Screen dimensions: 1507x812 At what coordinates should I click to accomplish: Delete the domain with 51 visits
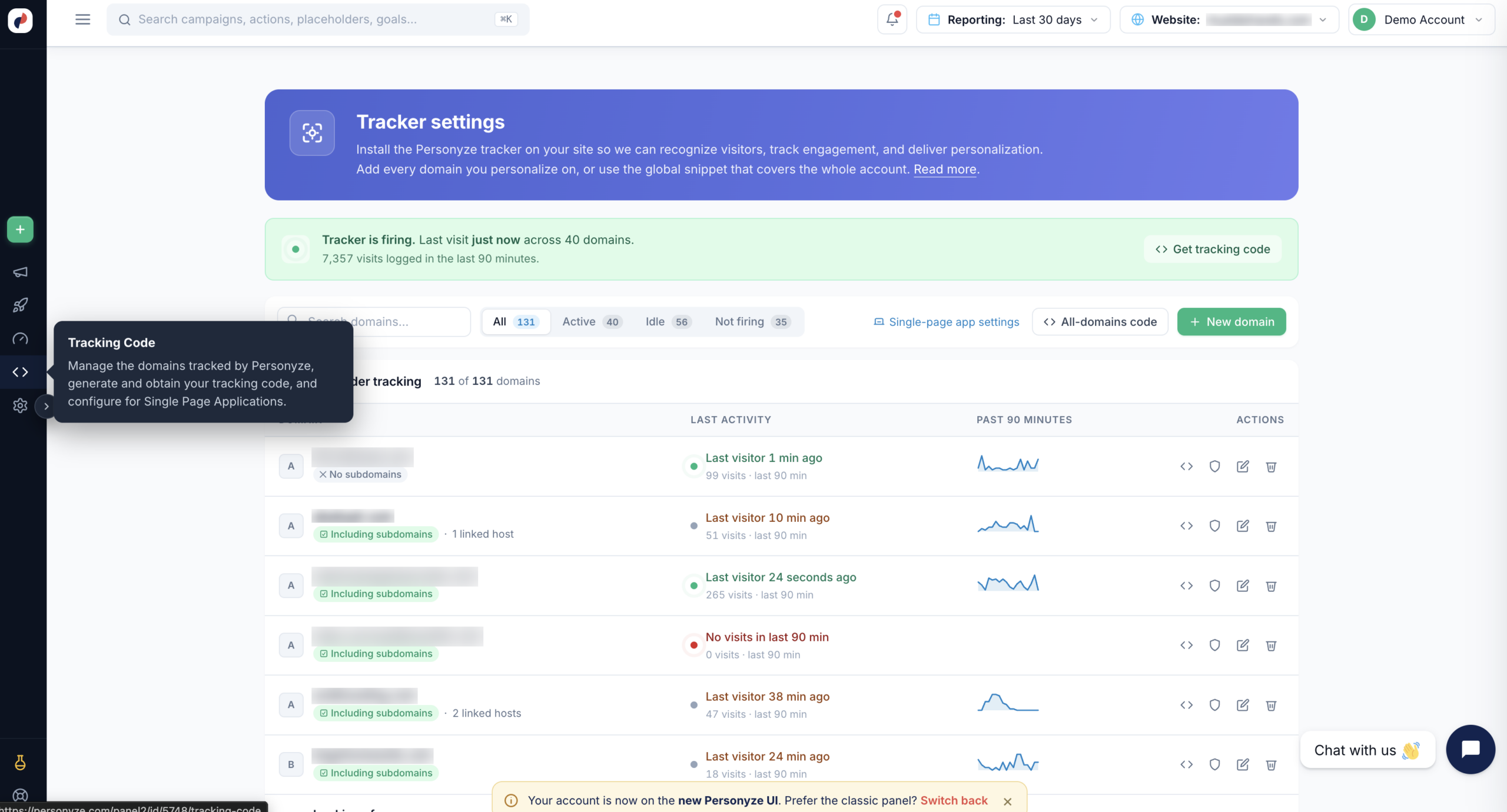click(x=1271, y=526)
